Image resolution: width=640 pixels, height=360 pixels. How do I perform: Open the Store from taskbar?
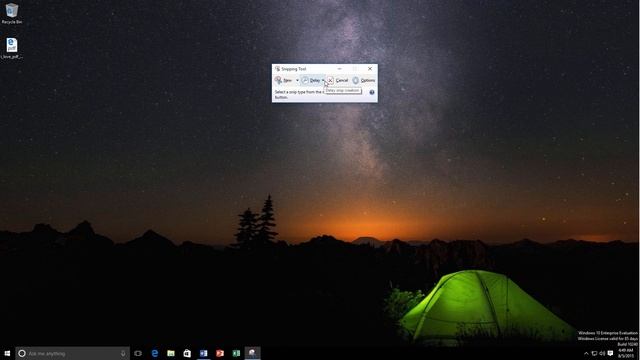[x=187, y=353]
